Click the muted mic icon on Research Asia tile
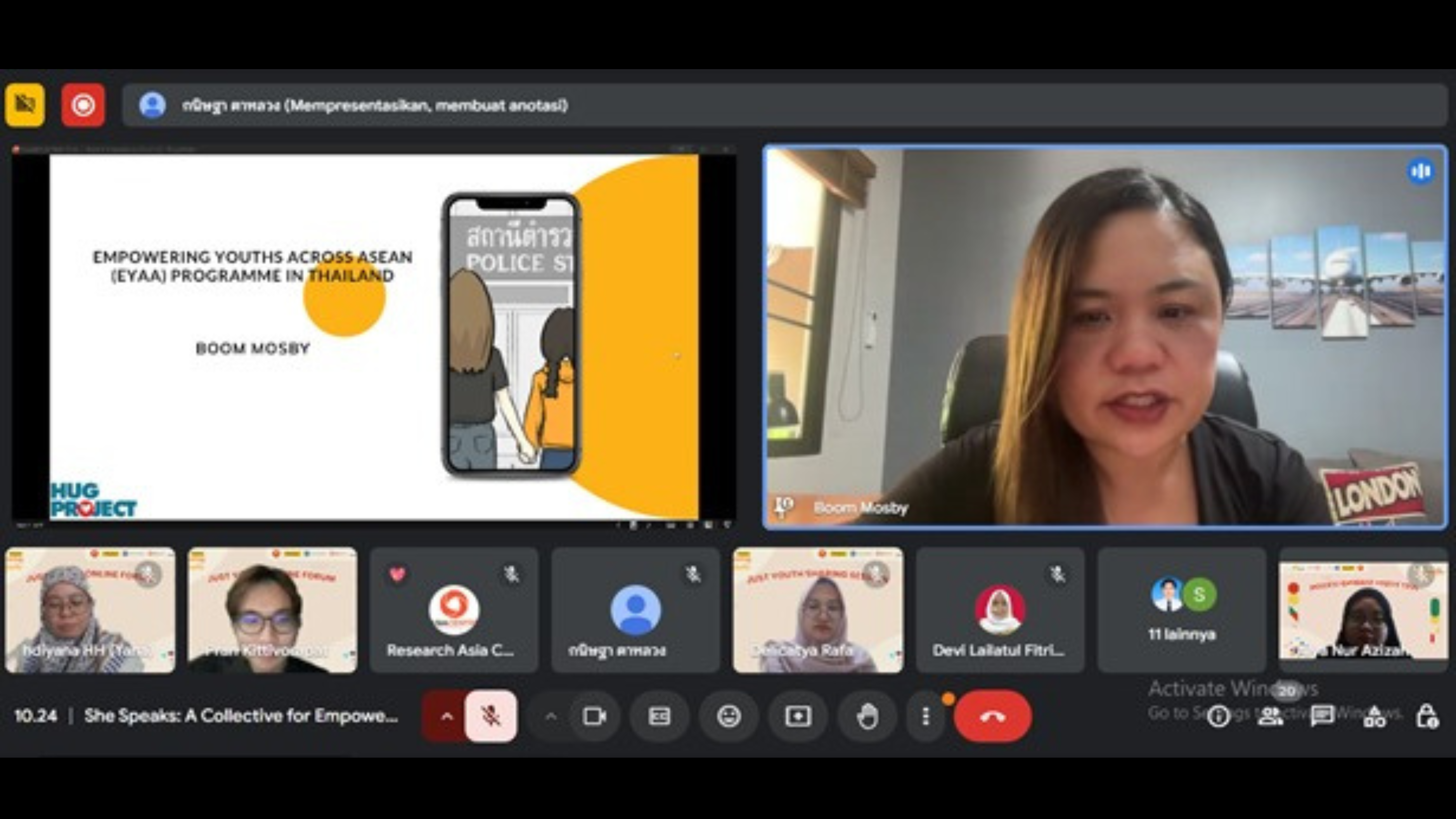The width and height of the screenshot is (1456, 819). tap(512, 574)
